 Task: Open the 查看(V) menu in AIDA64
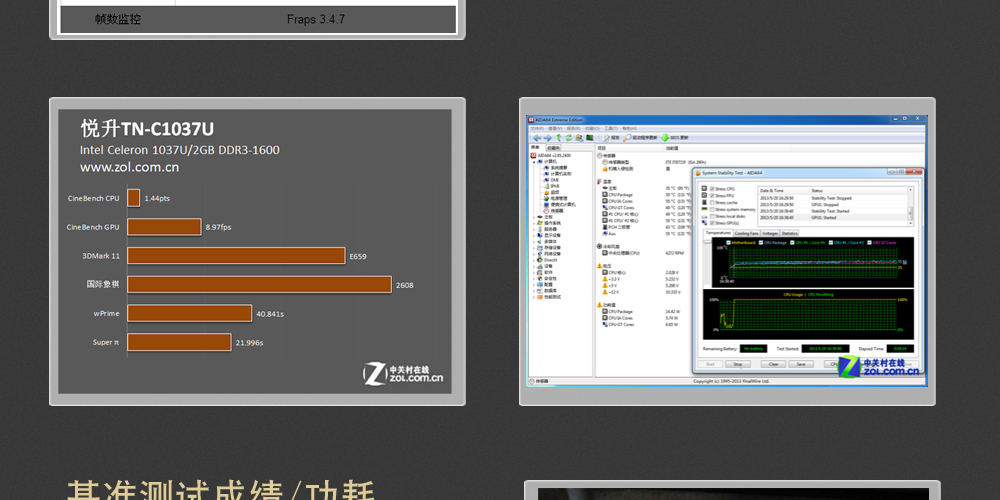[555, 128]
